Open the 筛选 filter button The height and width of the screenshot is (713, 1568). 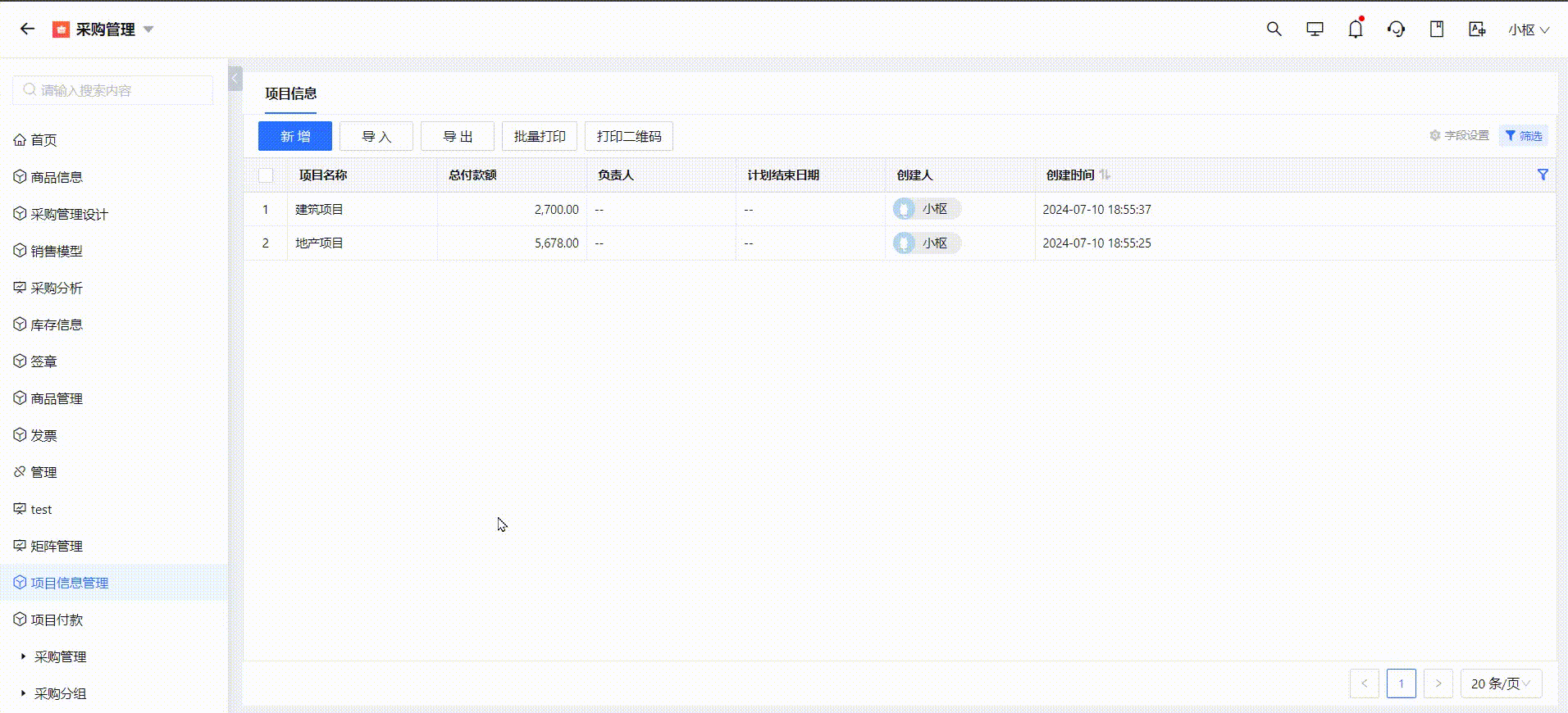click(x=1524, y=135)
